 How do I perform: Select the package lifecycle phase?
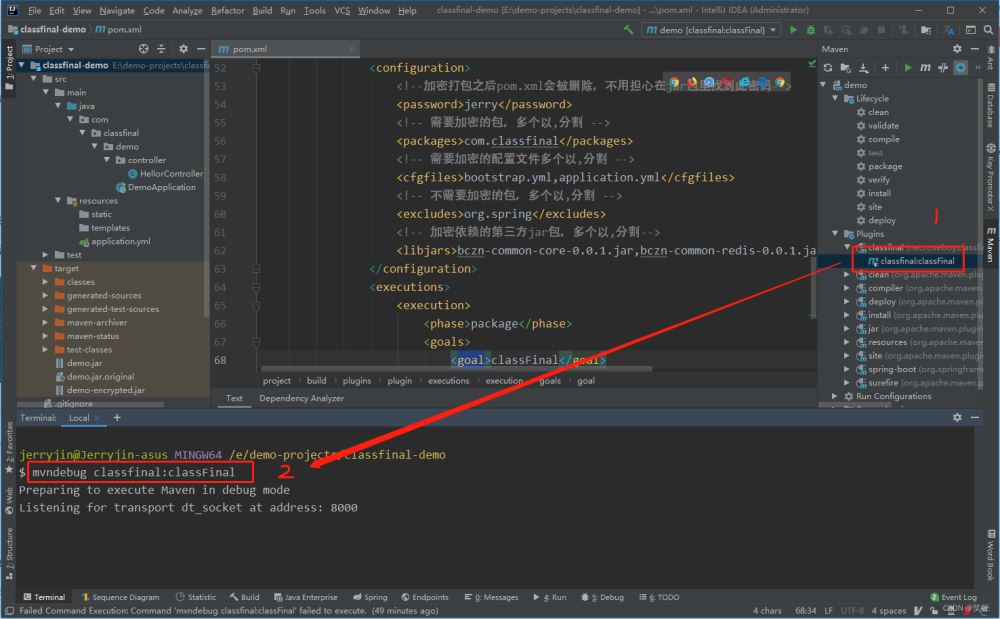pos(885,166)
